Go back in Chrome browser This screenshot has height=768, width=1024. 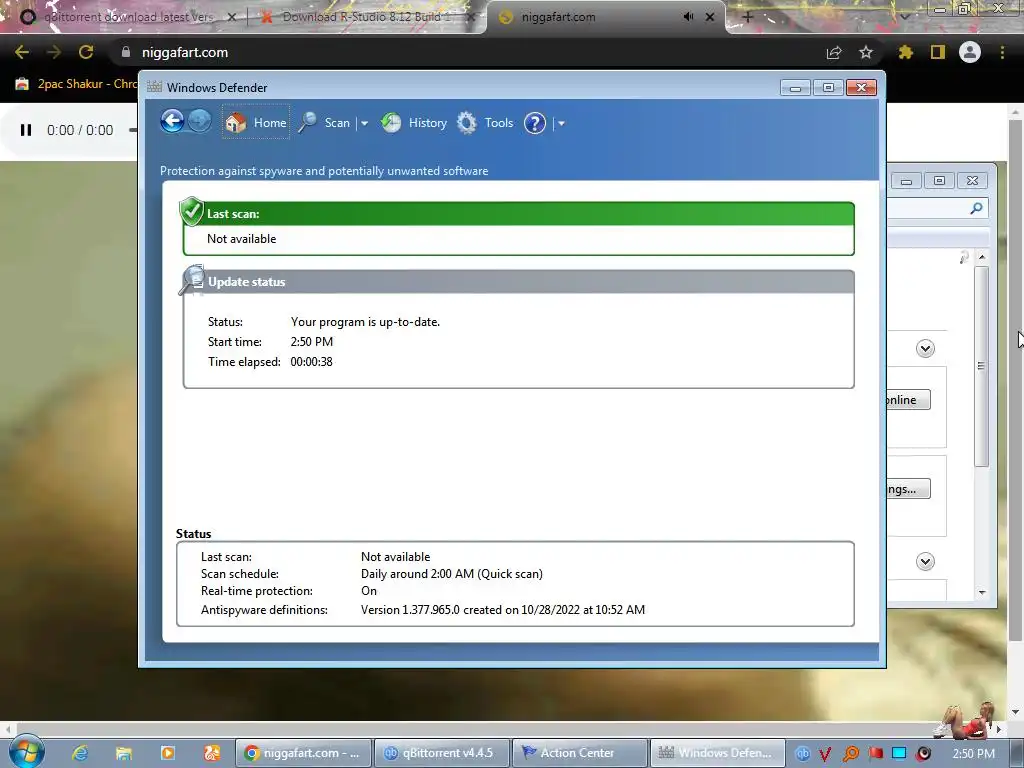22,52
